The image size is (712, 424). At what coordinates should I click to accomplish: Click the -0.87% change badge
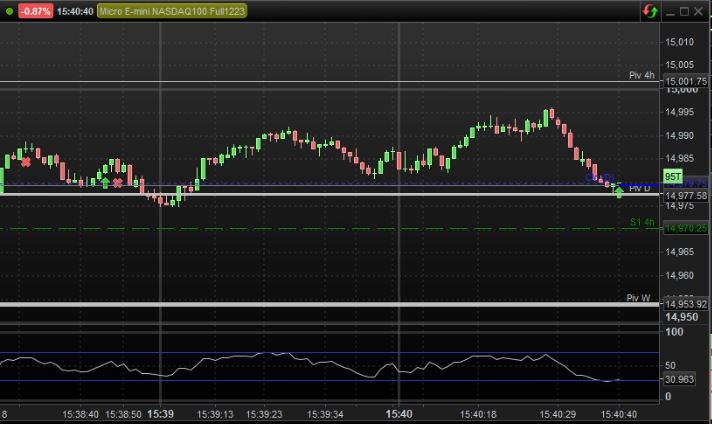[x=36, y=11]
